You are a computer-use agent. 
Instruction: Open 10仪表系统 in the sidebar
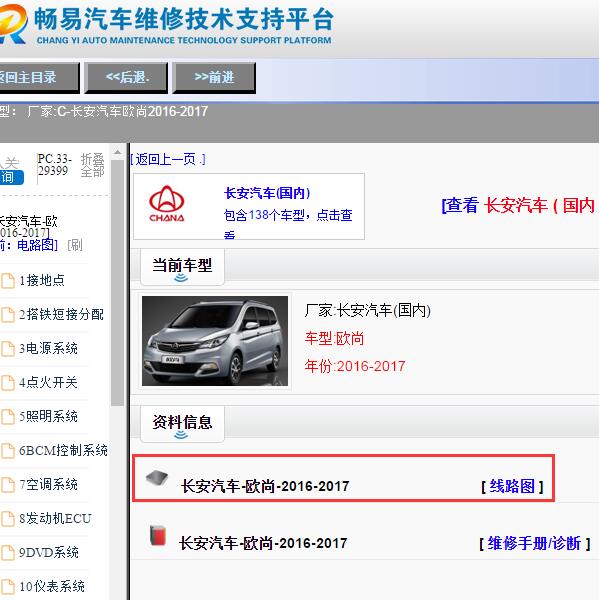pos(52,587)
